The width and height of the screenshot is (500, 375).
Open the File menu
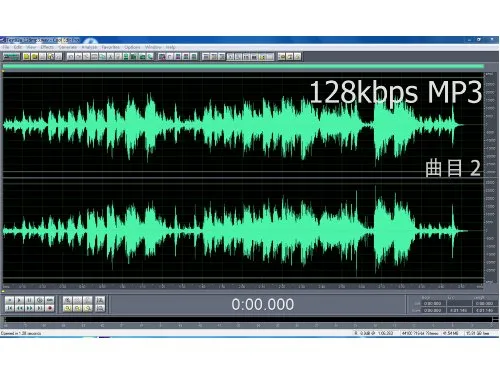[x=6, y=47]
